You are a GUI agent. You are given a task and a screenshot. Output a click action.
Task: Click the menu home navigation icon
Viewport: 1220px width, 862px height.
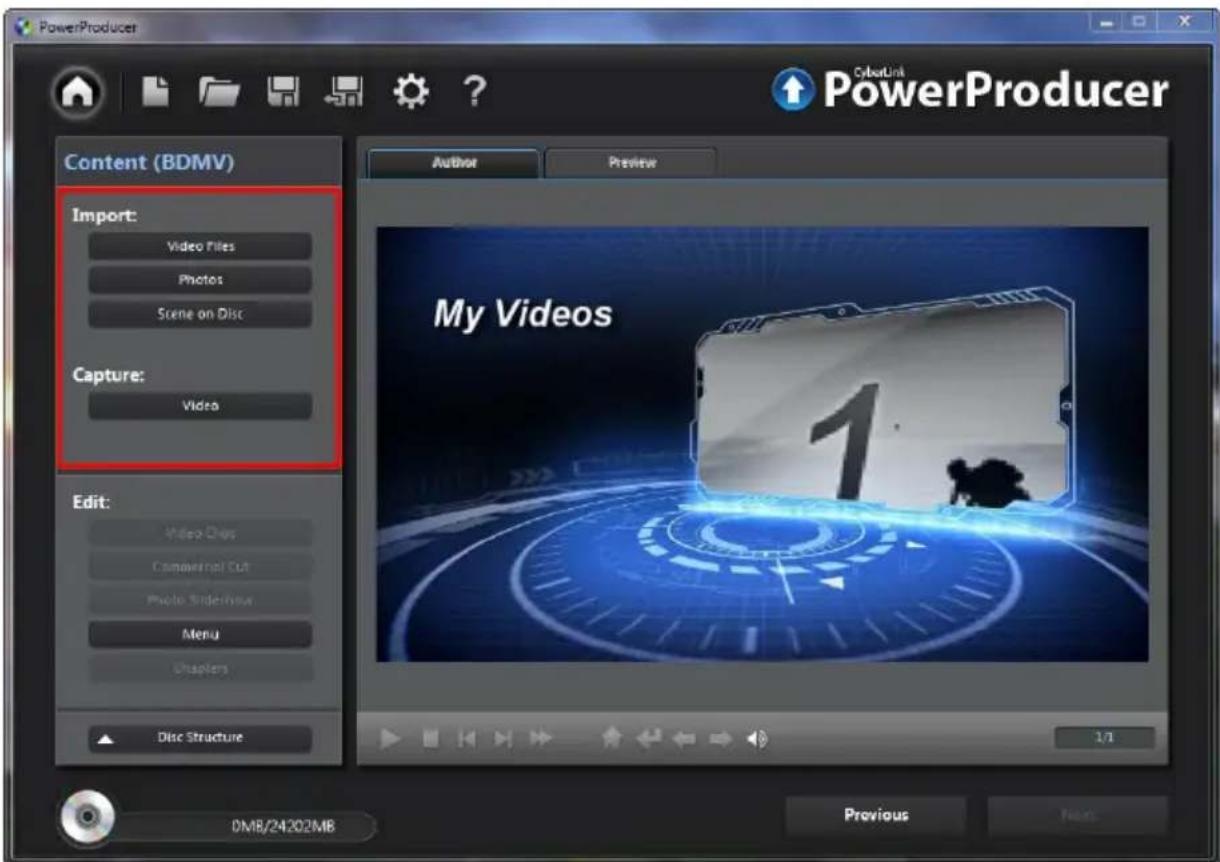tap(613, 739)
